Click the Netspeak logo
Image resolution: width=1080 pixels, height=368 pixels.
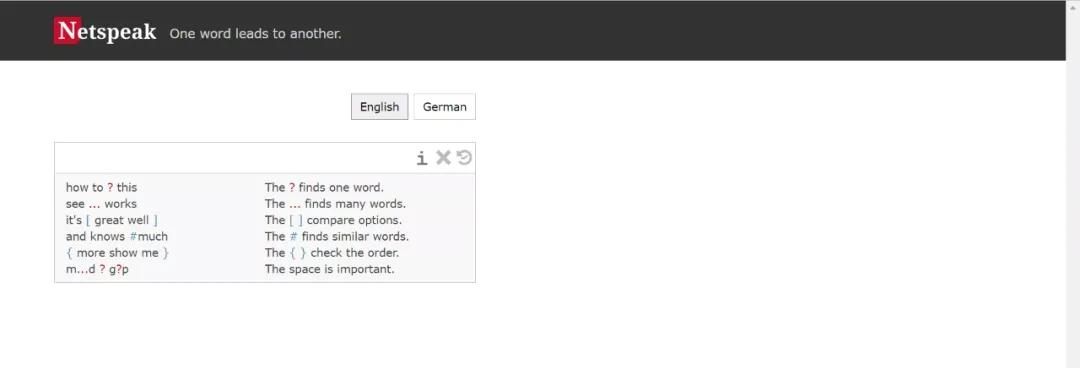click(x=105, y=32)
